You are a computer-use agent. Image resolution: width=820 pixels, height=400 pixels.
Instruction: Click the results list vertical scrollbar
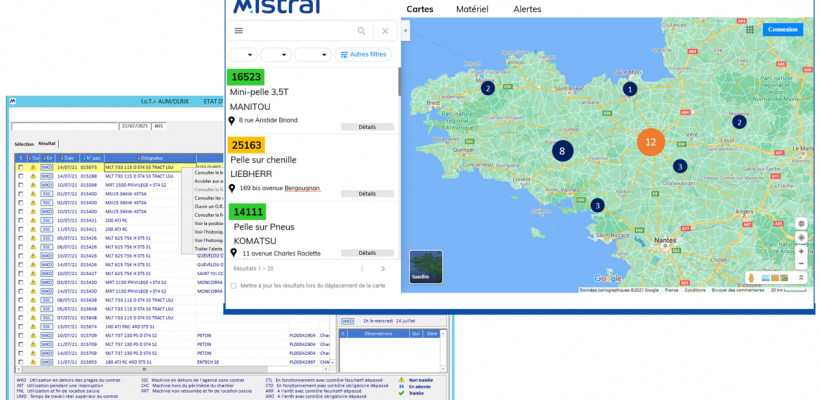400,82
